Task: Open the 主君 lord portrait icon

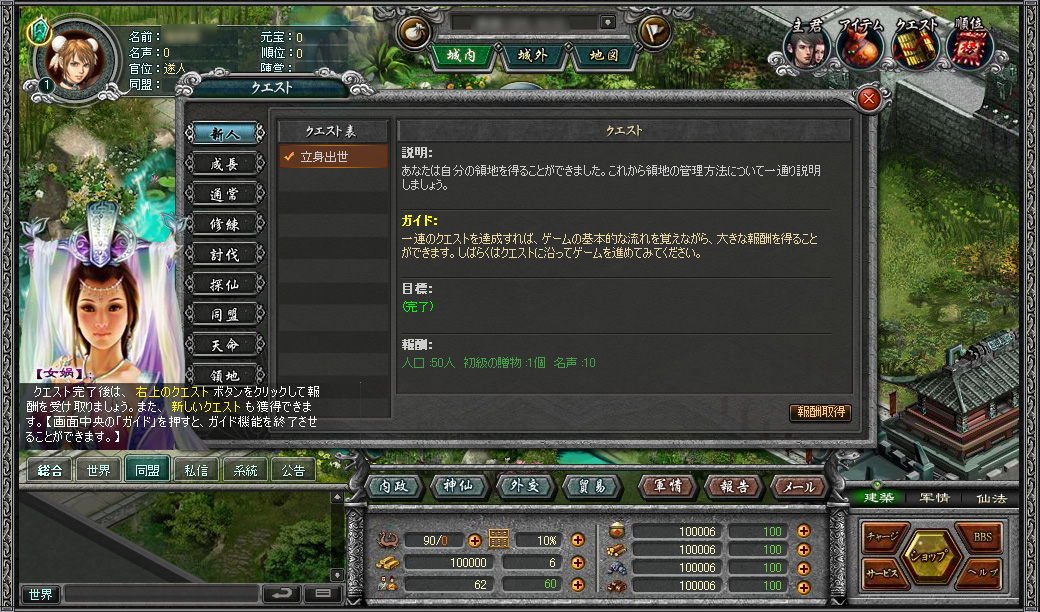Action: [807, 48]
